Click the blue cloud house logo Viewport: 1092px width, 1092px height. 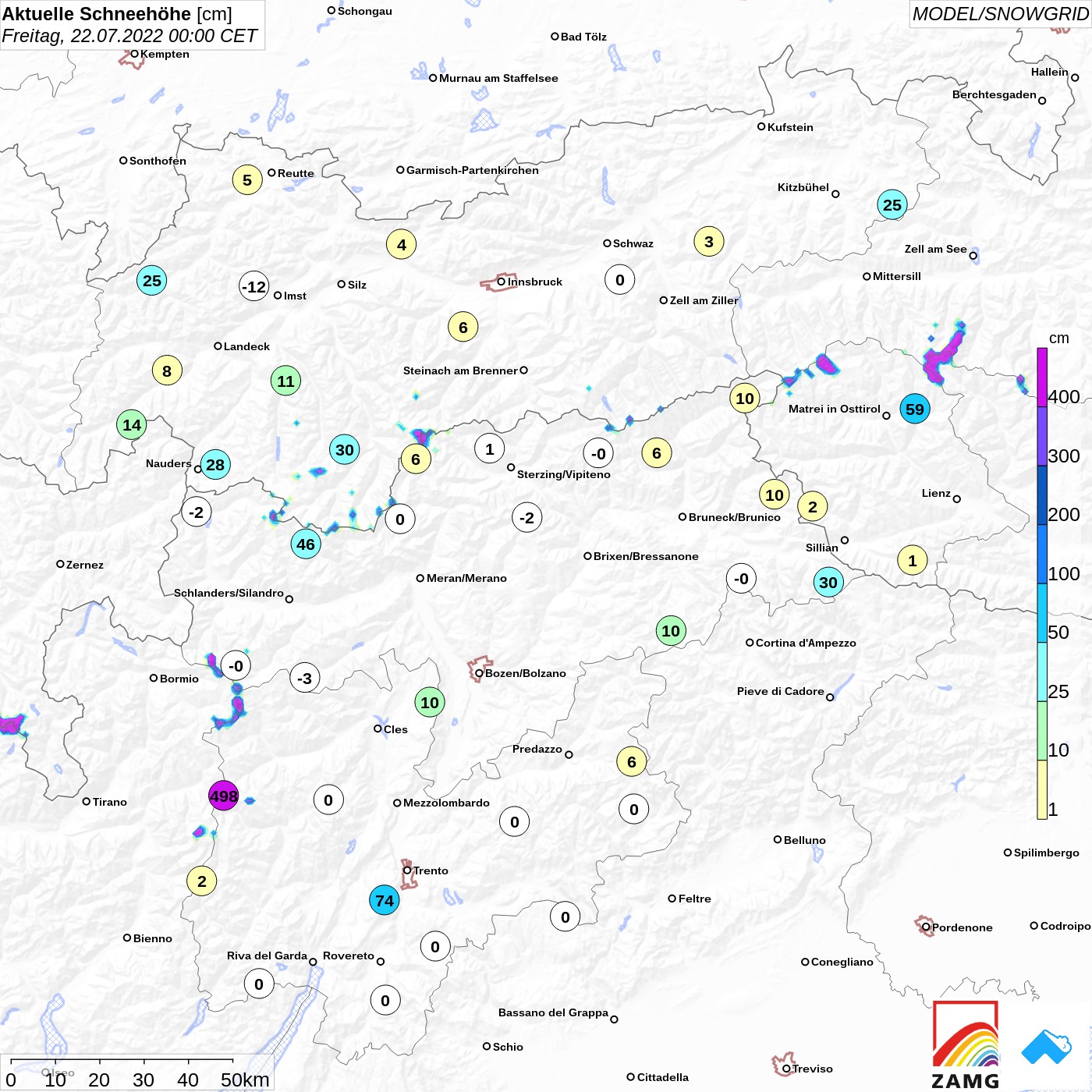point(1047,1047)
